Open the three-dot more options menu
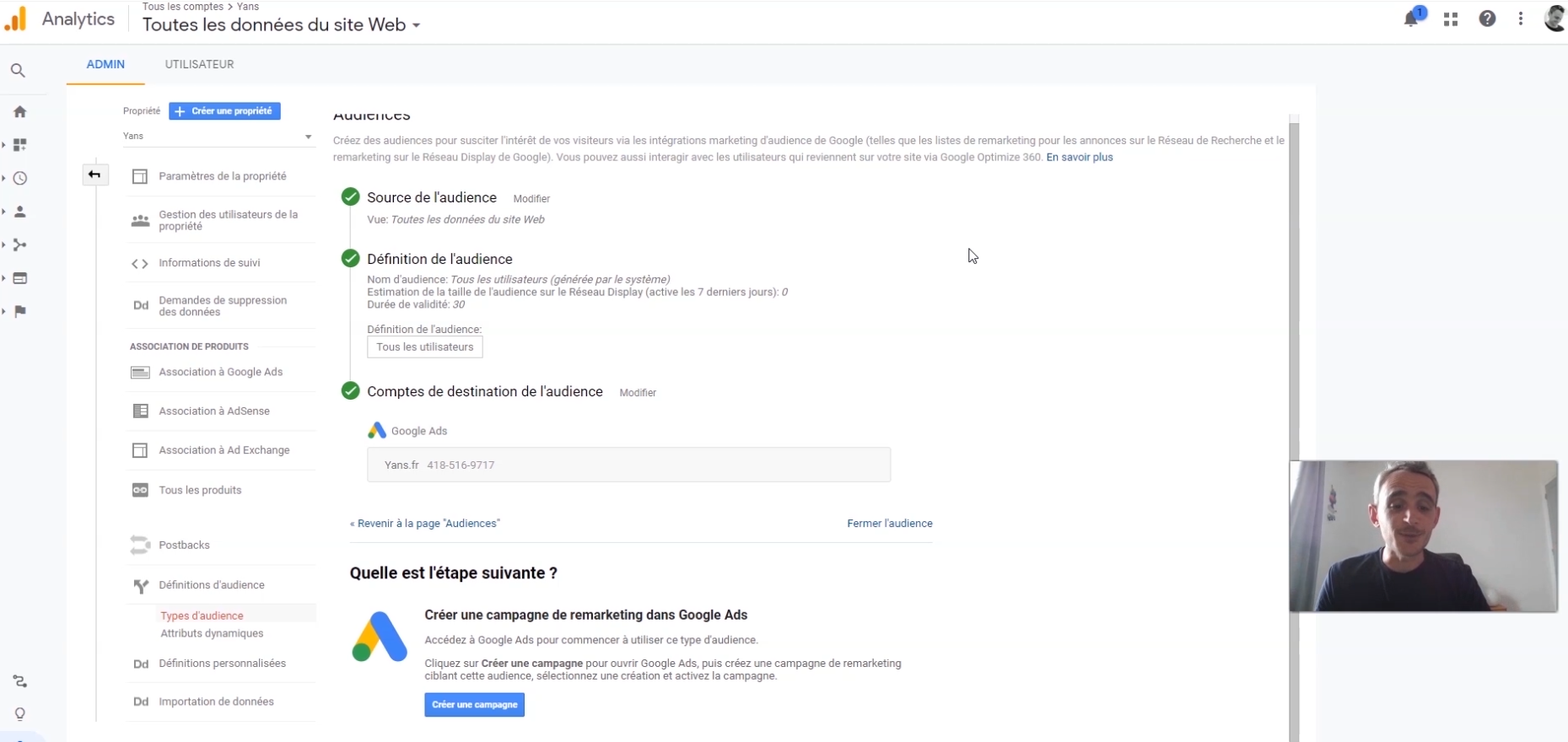The image size is (1568, 742). 1521,19
